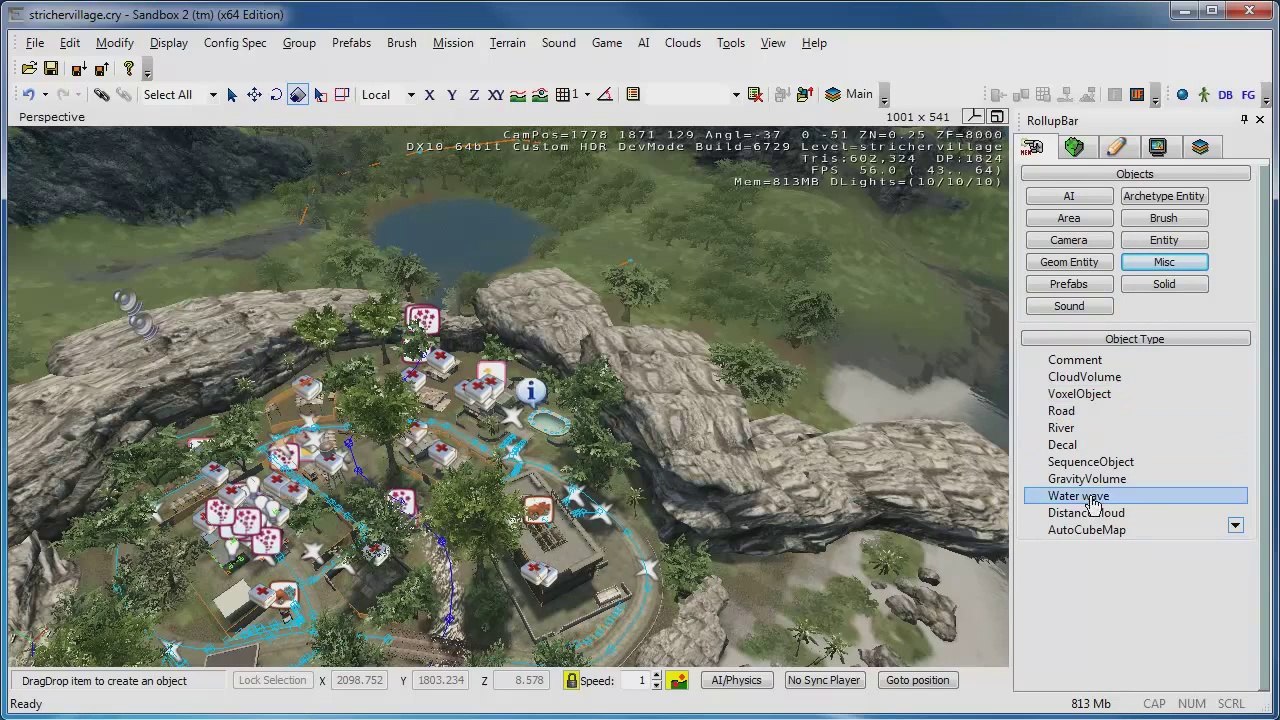Toggle Snap to Grid icon
Image resolution: width=1280 pixels, height=720 pixels.
coord(563,95)
